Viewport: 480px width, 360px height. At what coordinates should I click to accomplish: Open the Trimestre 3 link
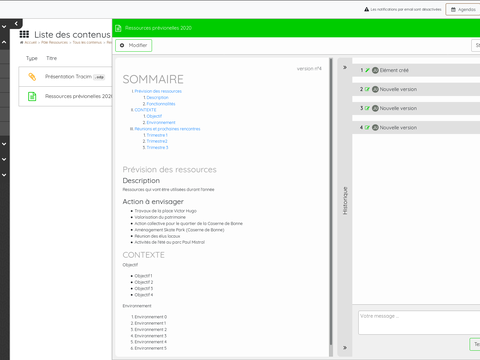(x=157, y=147)
